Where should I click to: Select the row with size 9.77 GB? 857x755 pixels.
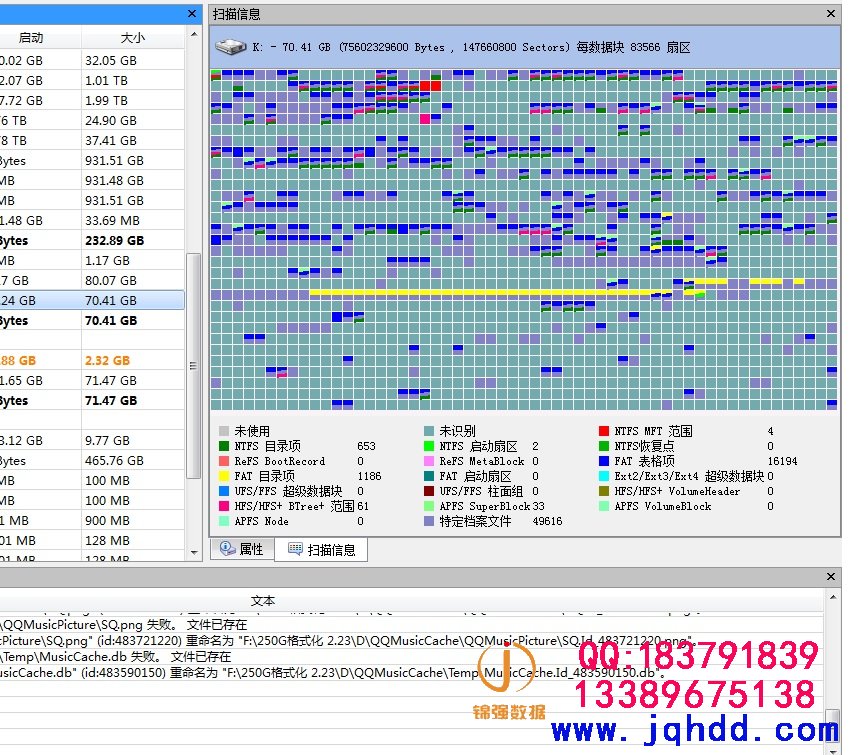click(x=92, y=441)
